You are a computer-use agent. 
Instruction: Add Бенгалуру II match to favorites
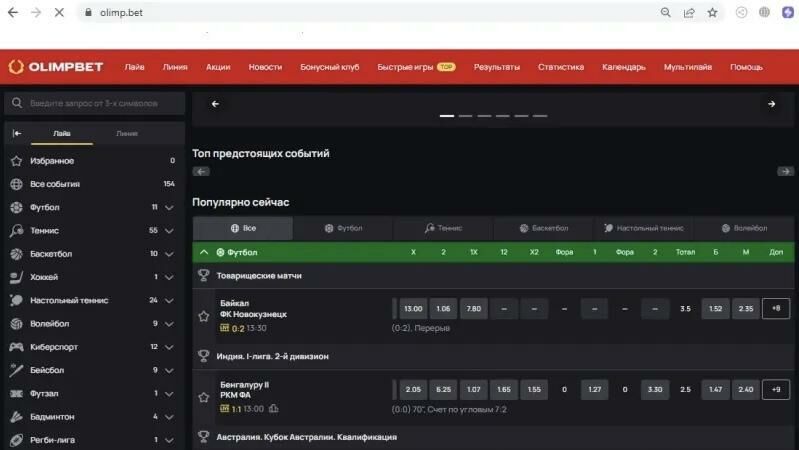204,397
